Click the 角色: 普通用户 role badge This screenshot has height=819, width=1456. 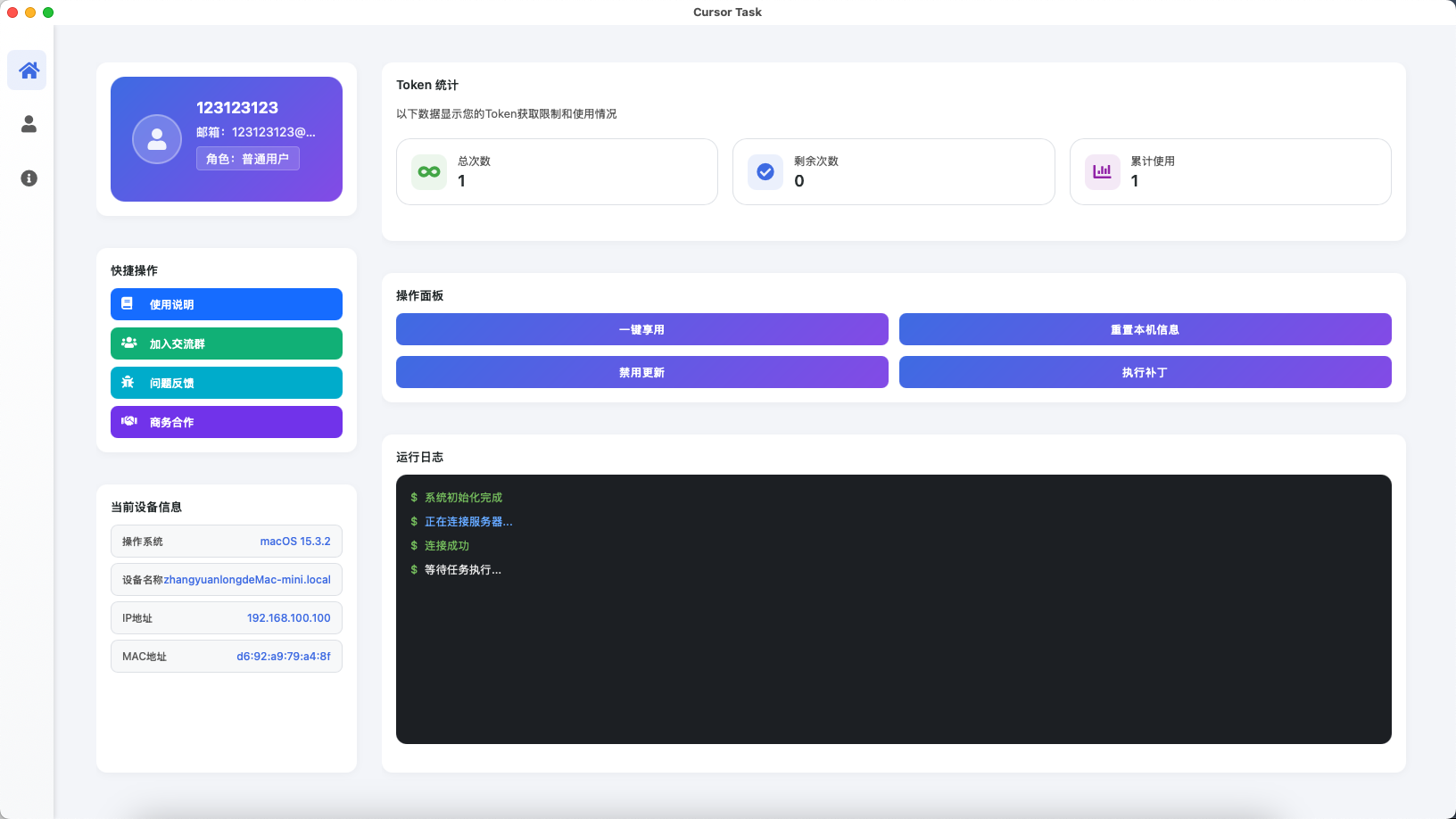coord(248,159)
